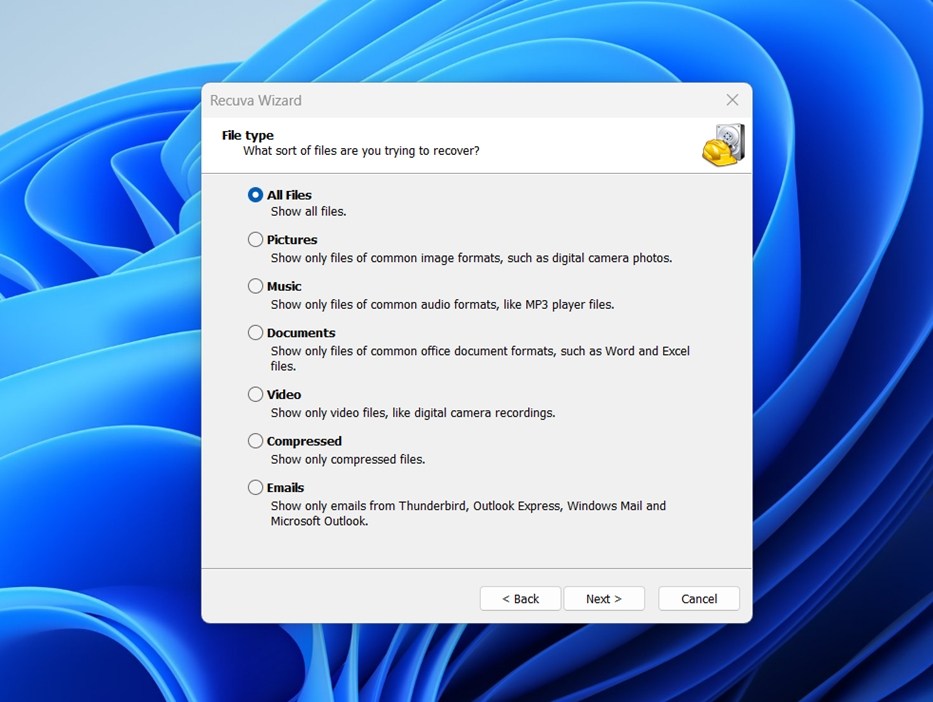Select the All Files option
Screen dimensions: 933x702
(x=255, y=194)
